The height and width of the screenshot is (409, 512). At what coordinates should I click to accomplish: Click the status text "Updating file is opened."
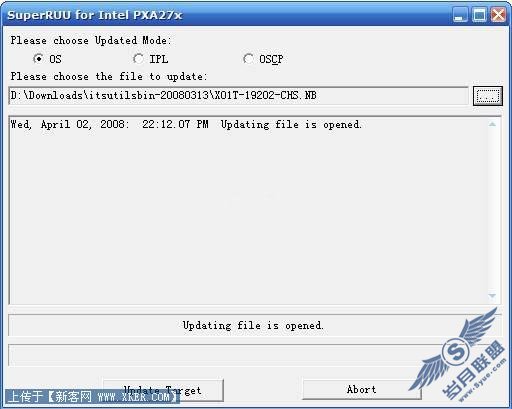pyautogui.click(x=253, y=325)
